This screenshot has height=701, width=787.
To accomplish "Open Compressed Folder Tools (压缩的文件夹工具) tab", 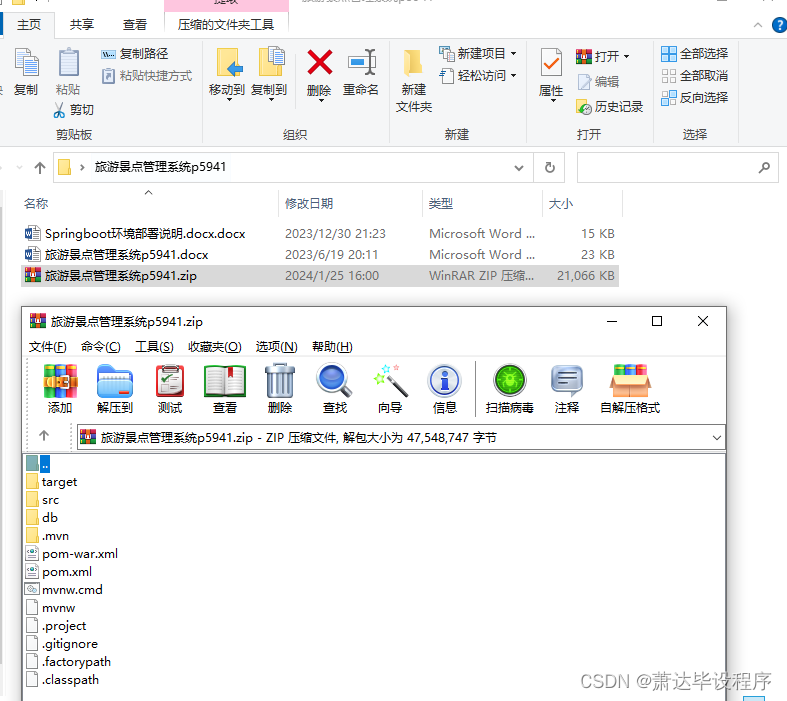I will pos(226,25).
